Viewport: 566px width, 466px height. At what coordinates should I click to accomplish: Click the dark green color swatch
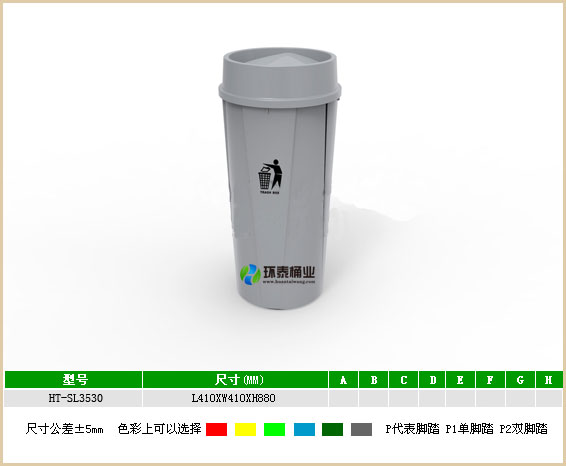point(332,430)
